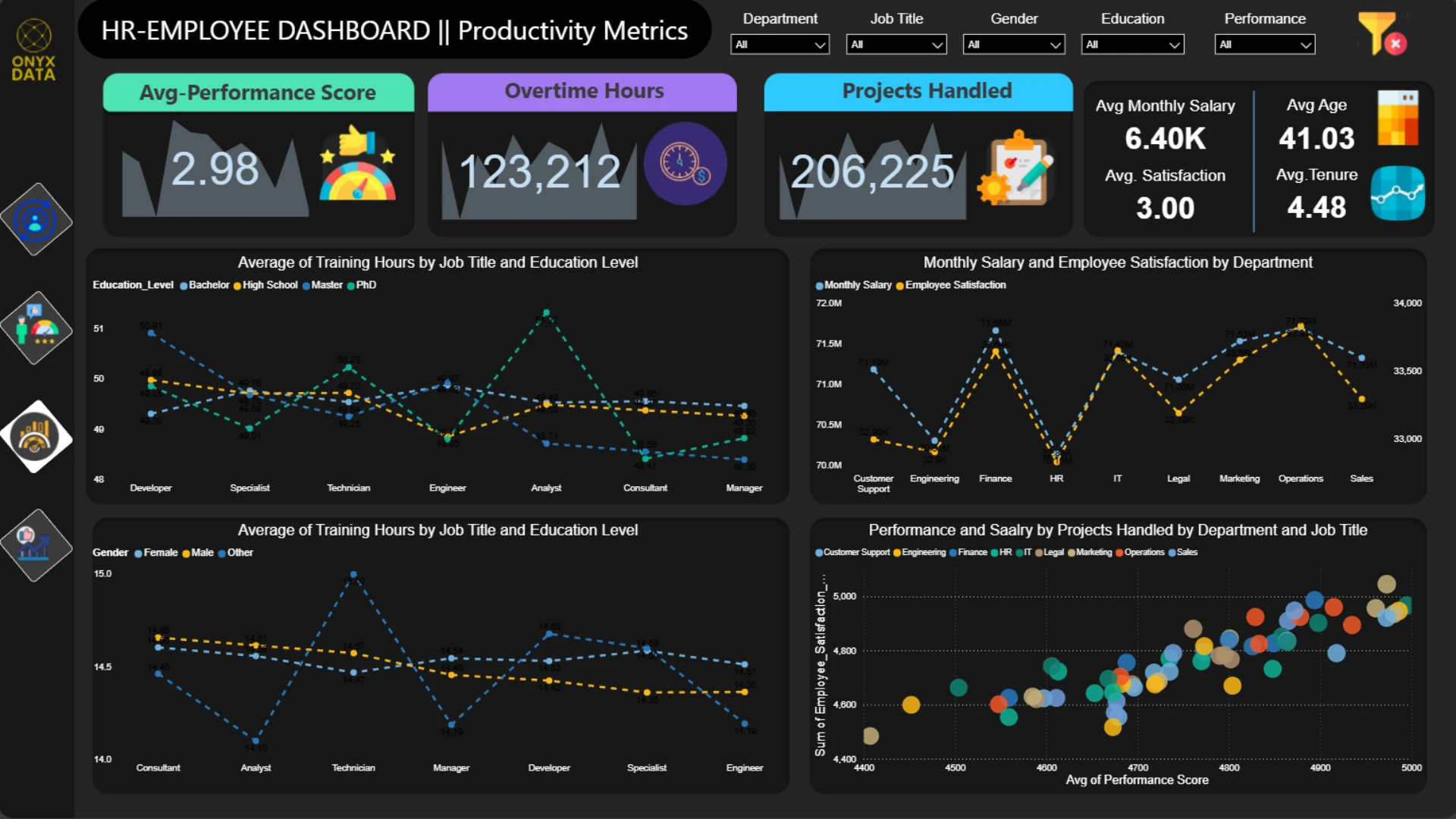1456x819 pixels.
Task: Click the 4.48 average tenure value
Action: point(1316,207)
